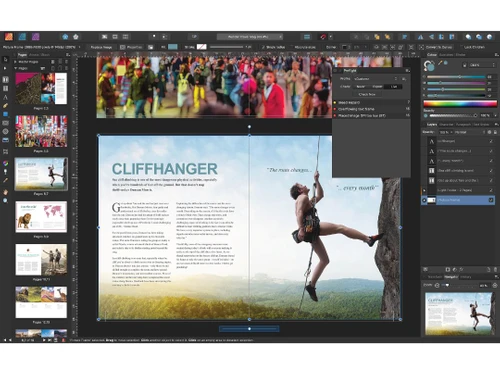Click the red snapping magnet icon
Viewport: 500px width, 375px height.
pyautogui.click(x=323, y=37)
